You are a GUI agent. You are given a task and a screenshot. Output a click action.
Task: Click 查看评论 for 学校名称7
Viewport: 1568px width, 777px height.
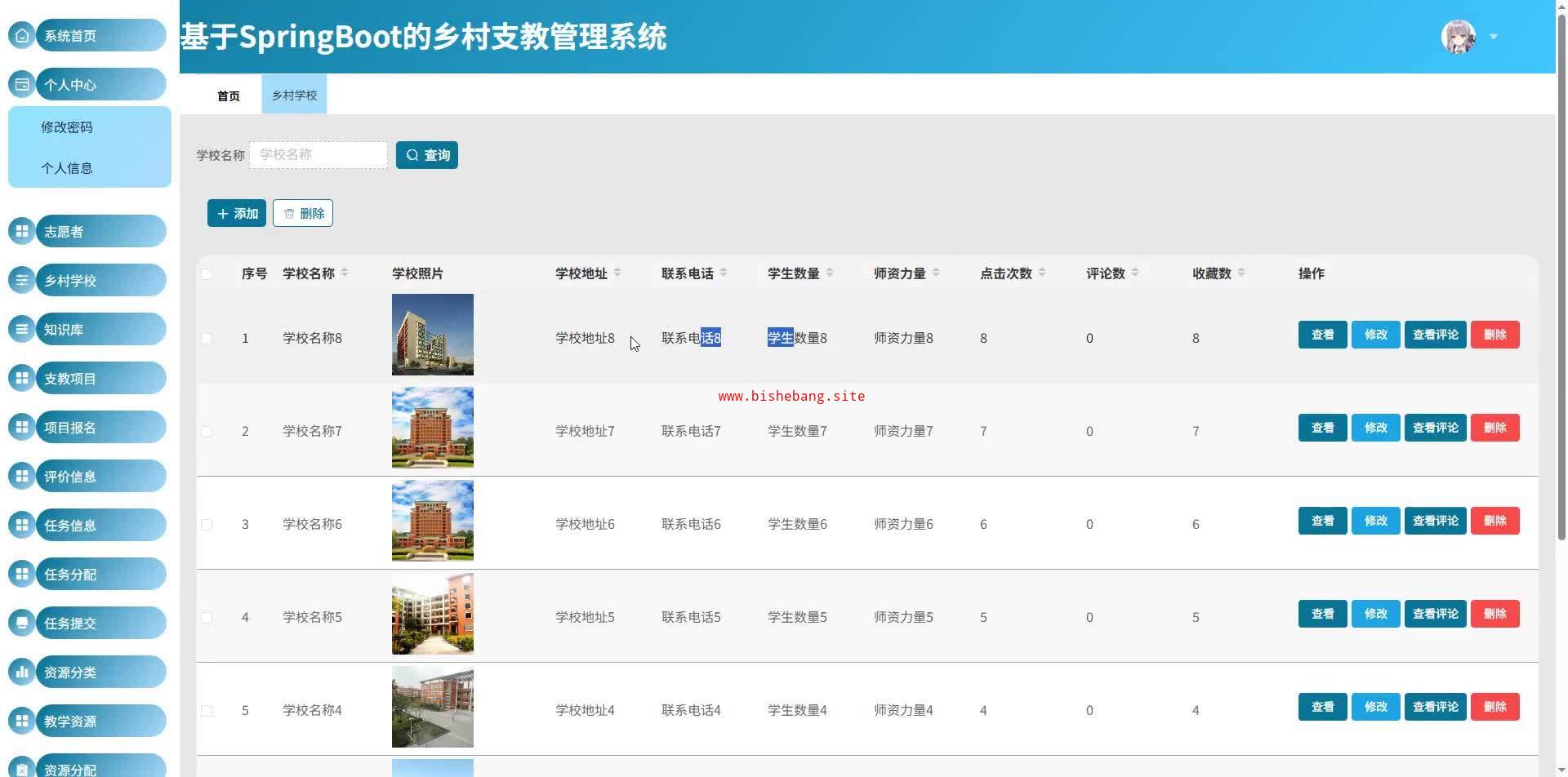tap(1435, 428)
